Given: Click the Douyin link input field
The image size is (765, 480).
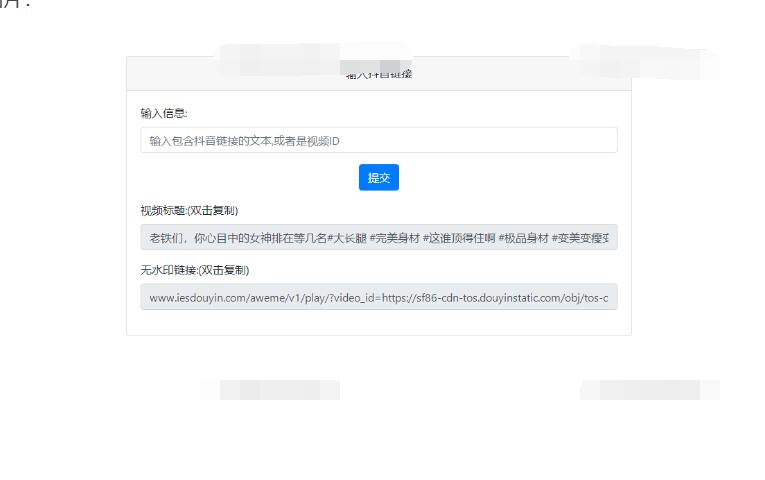Looking at the screenshot, I should pyautogui.click(x=378, y=141).
